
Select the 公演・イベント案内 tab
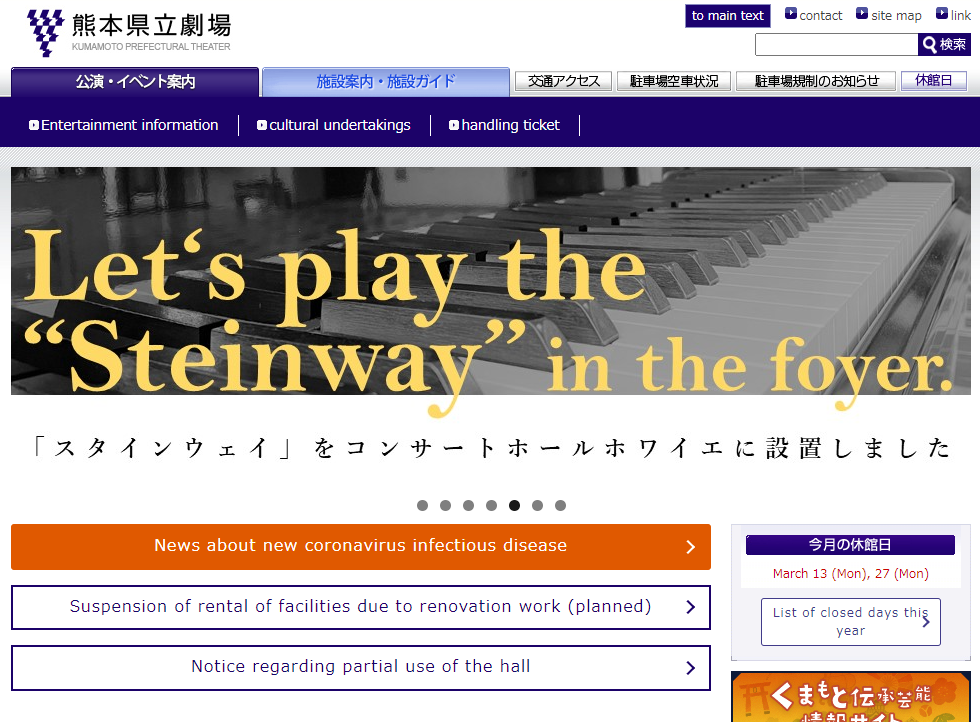(x=135, y=82)
